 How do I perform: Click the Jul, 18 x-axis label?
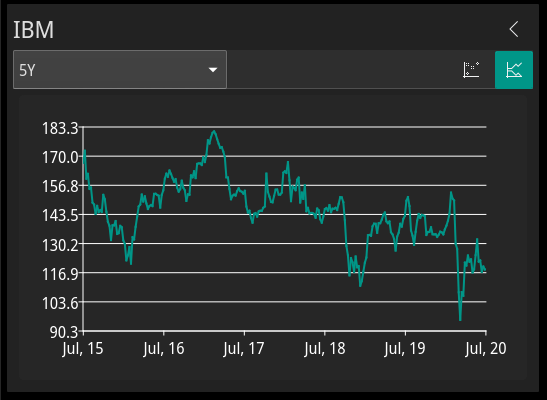click(x=325, y=349)
